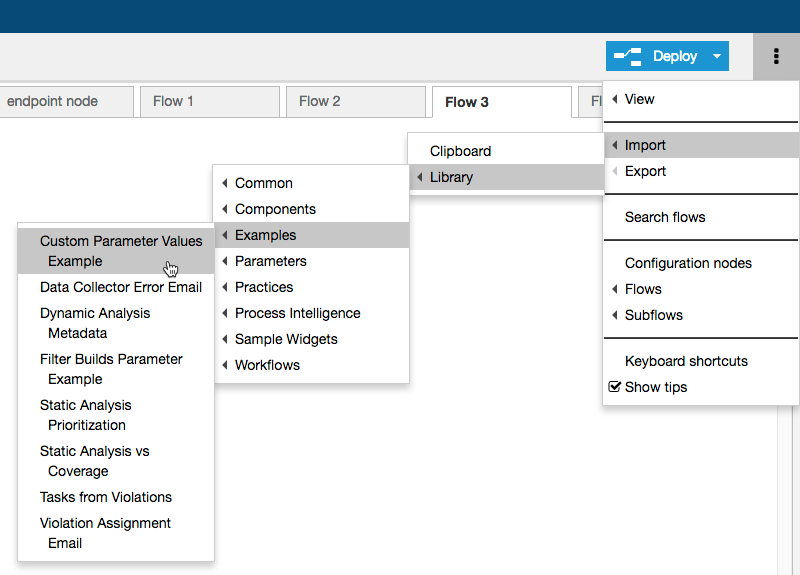Open the endpoint node tab
Viewport: 800px width, 575px height.
(x=66, y=102)
